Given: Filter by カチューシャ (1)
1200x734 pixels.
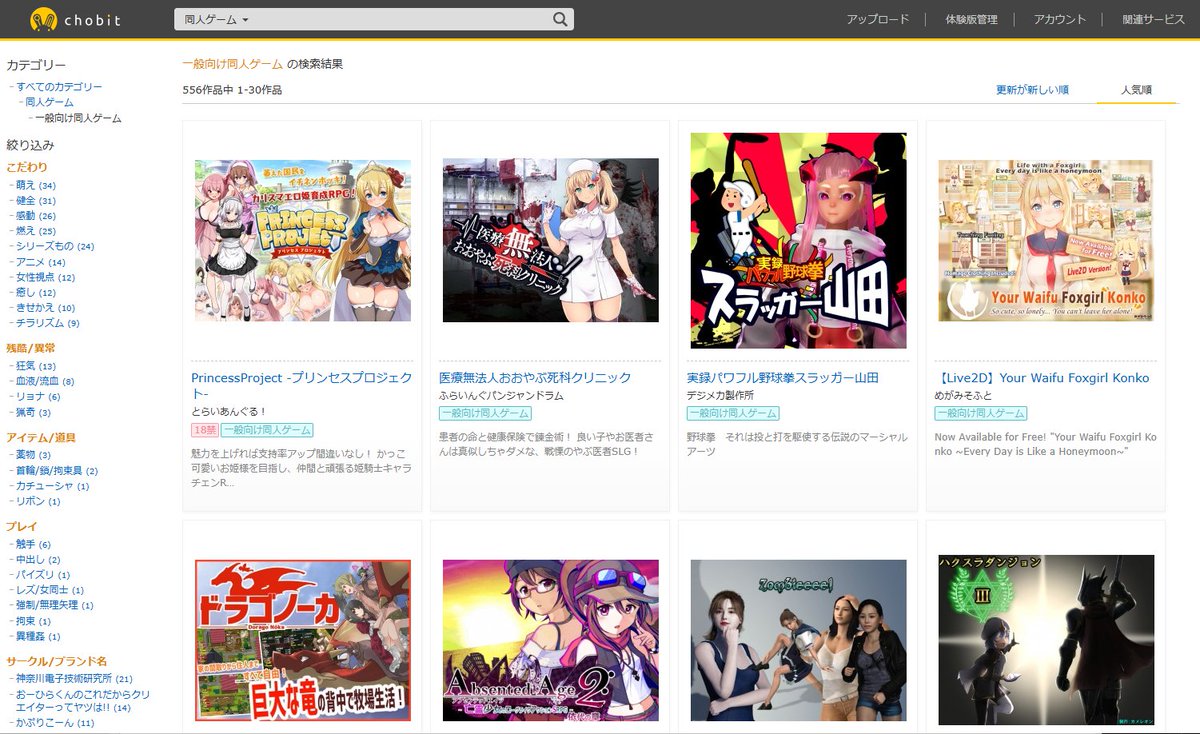Looking at the screenshot, I should (53, 486).
